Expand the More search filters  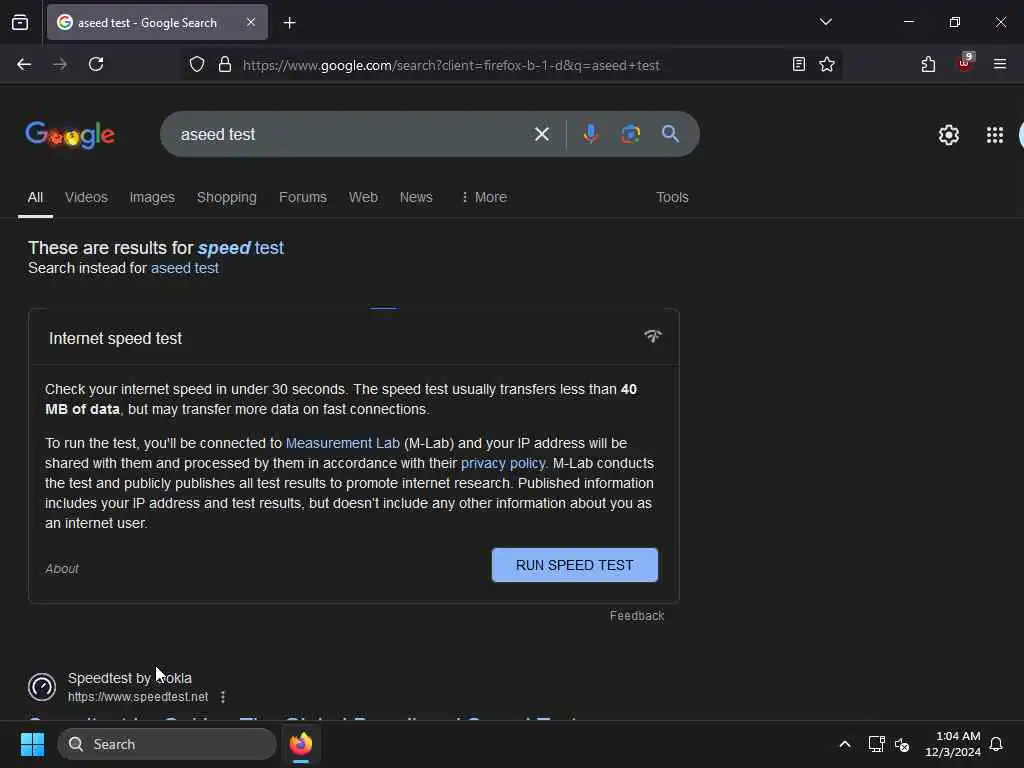tap(484, 197)
